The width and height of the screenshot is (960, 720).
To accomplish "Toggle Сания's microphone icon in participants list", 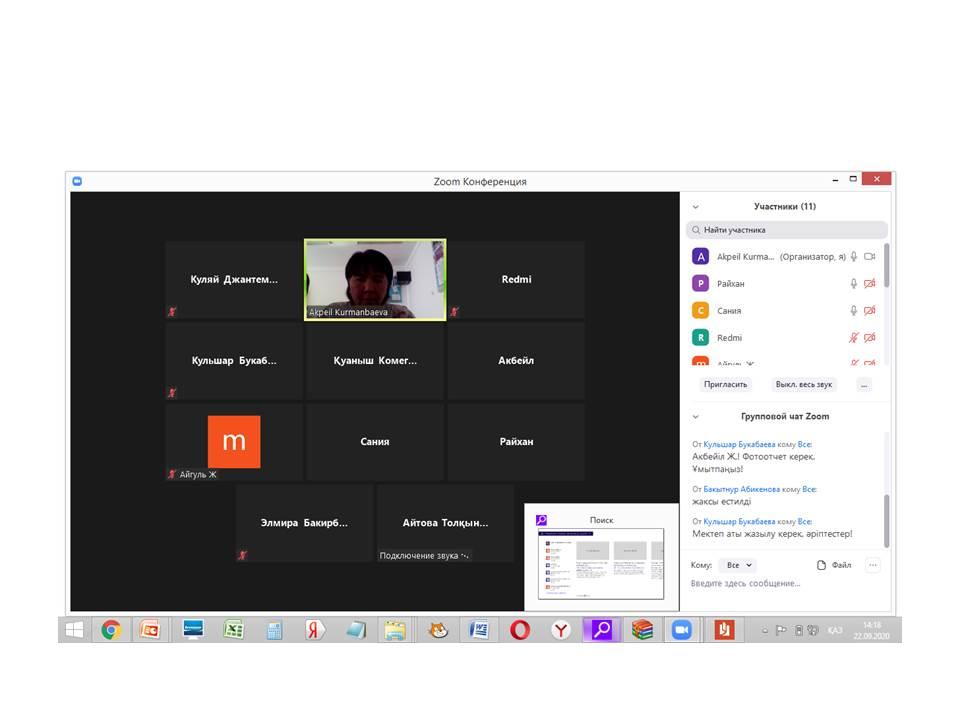I will [853, 311].
